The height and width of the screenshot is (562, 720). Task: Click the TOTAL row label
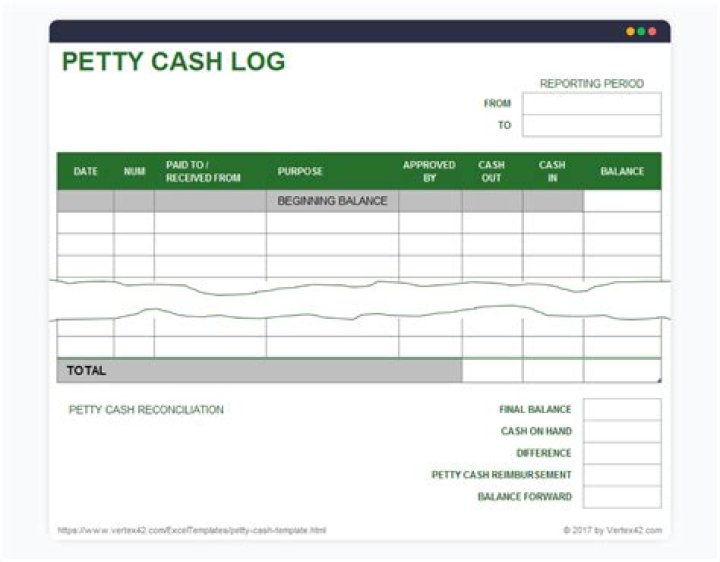coord(86,371)
